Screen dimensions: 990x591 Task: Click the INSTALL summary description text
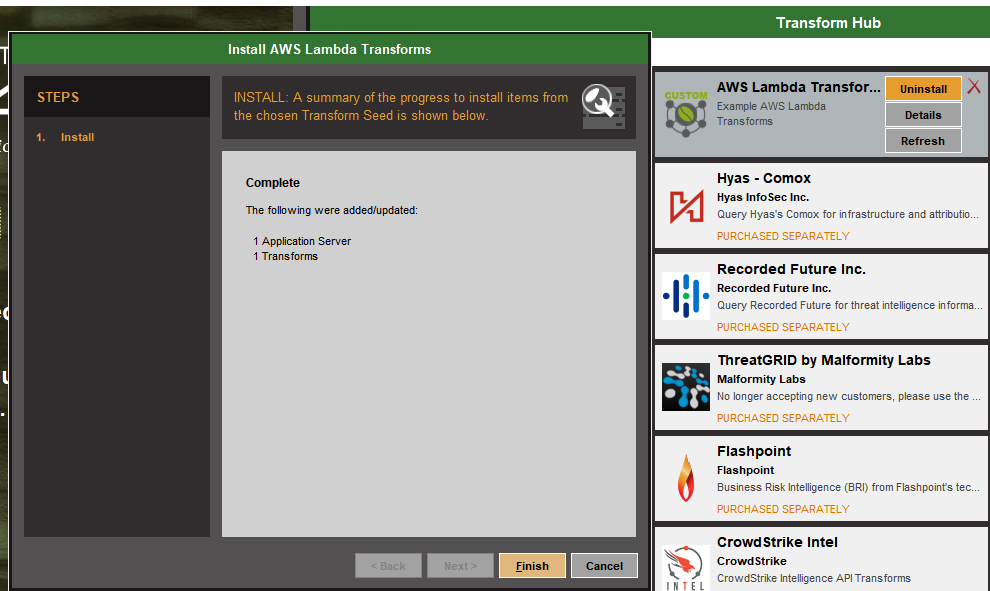click(x=401, y=106)
